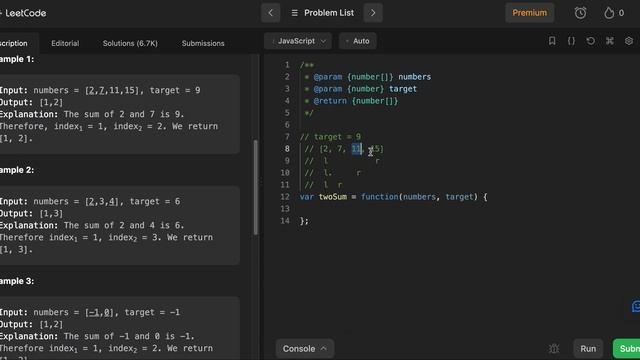
Task: Click the highlighted 11 in line 8
Action: click(x=357, y=149)
